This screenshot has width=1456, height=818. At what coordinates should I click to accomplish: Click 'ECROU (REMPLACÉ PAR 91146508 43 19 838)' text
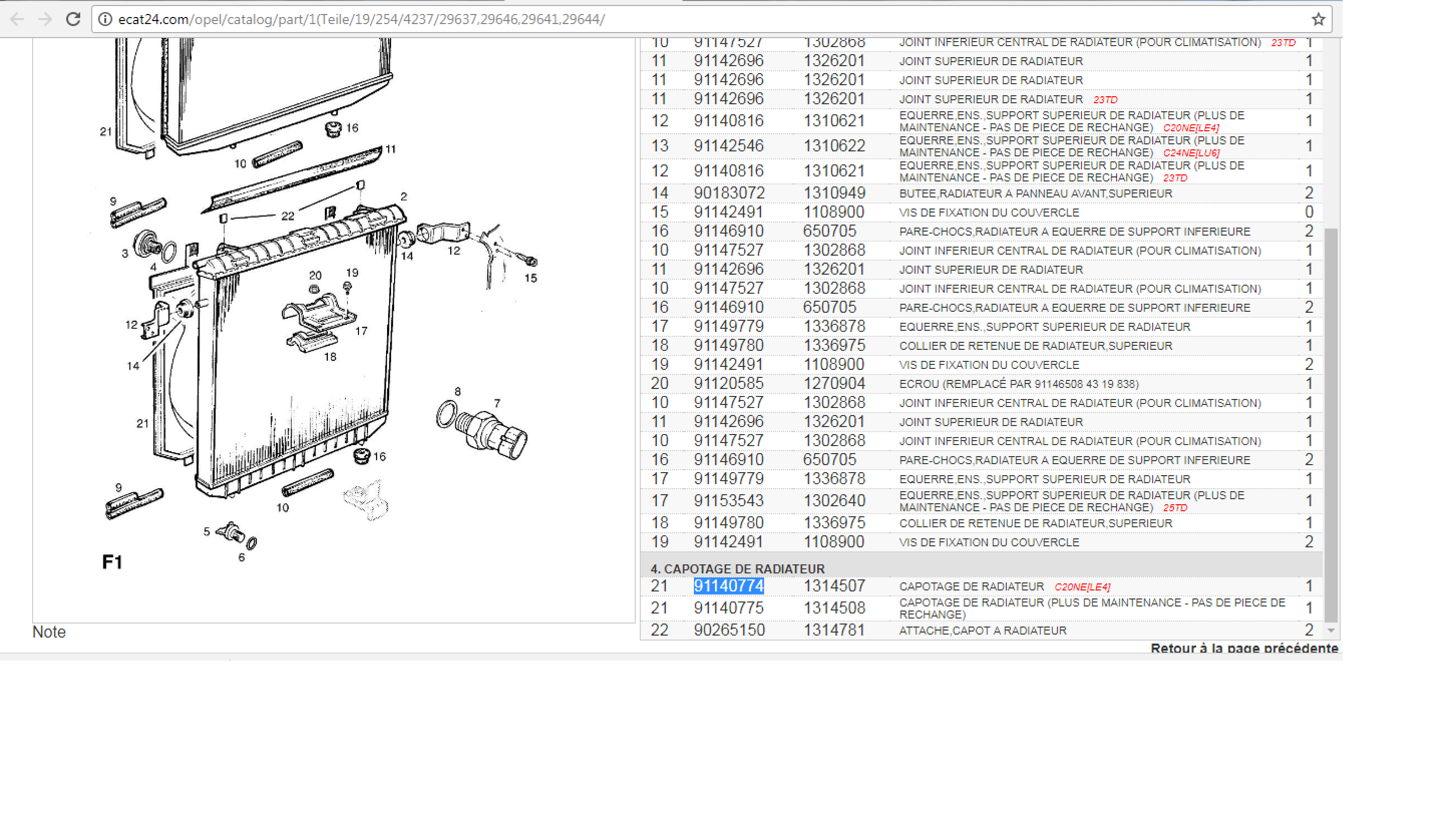tap(1018, 384)
